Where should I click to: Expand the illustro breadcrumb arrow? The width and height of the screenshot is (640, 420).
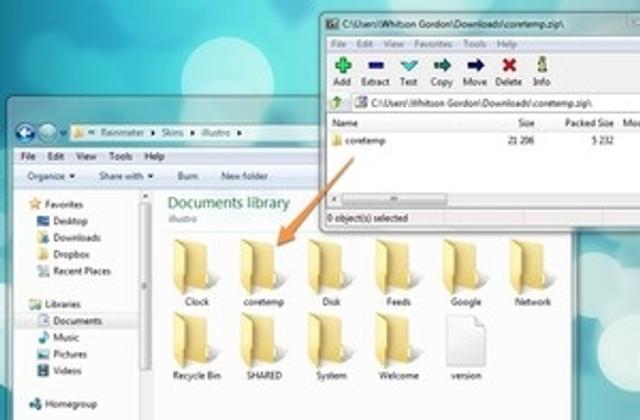pos(240,133)
